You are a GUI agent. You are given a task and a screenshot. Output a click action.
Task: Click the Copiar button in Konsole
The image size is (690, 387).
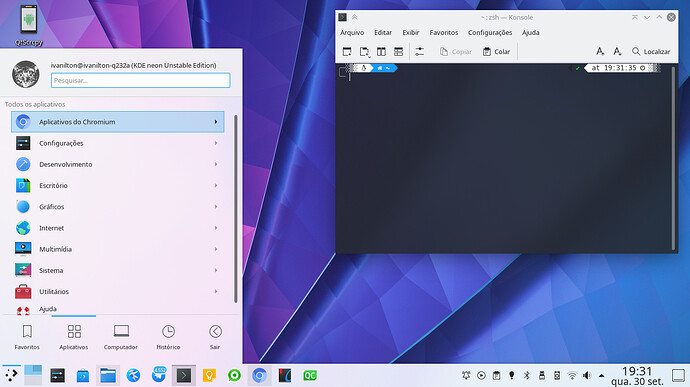456,52
